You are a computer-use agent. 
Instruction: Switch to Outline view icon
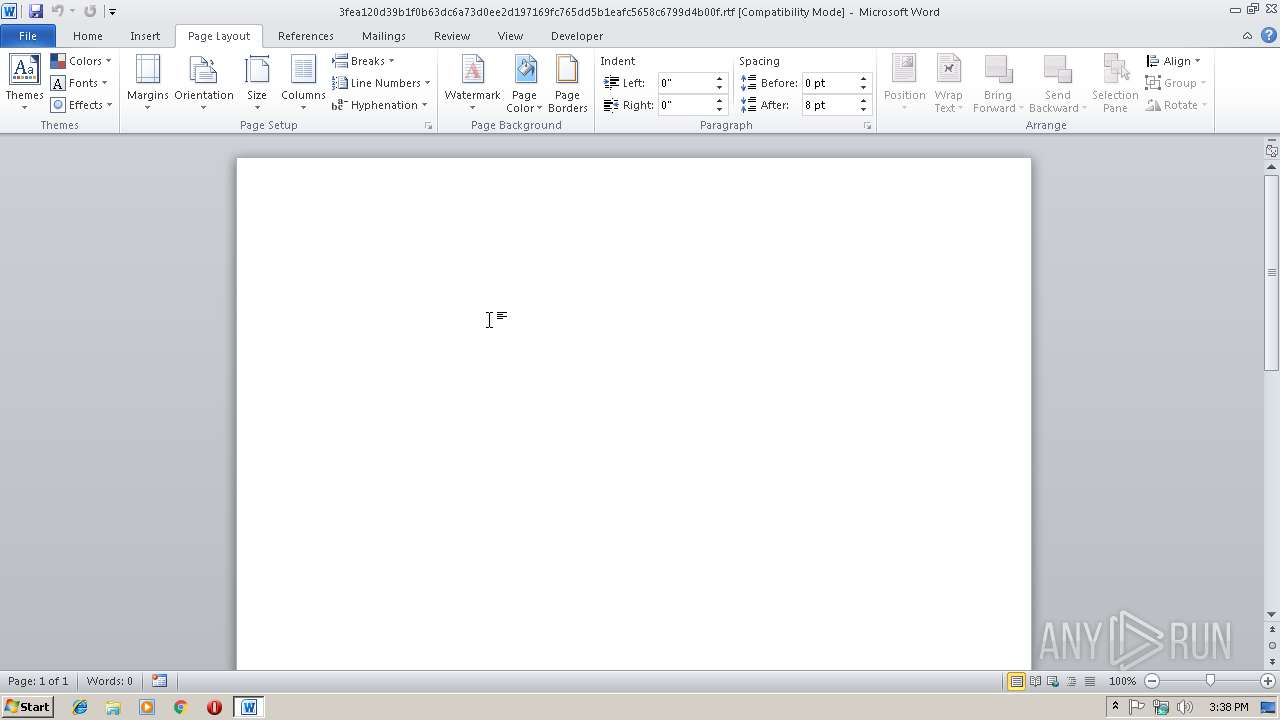pyautogui.click(x=1071, y=681)
